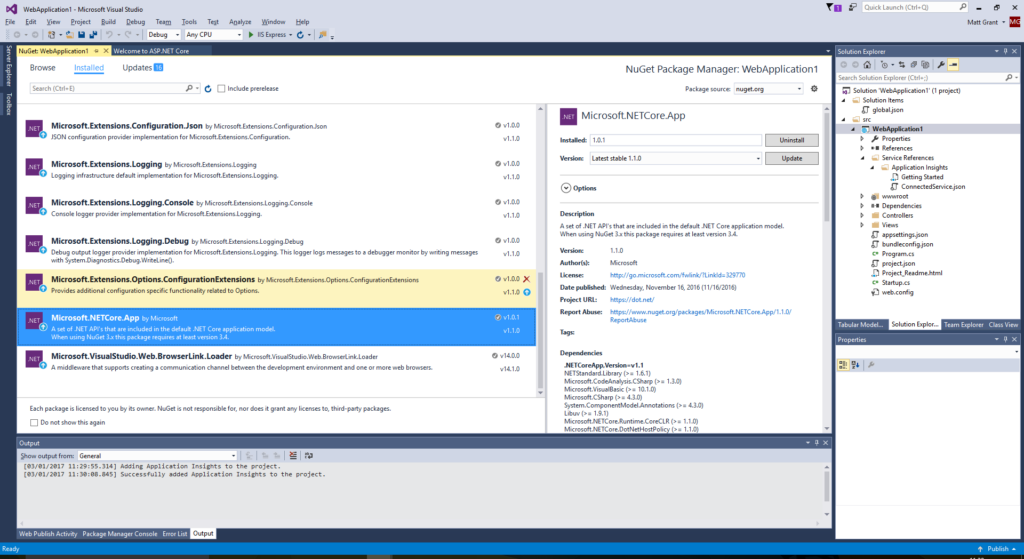
Task: Pin the NuGet: WebApplication1 tab
Action: click(x=96, y=51)
